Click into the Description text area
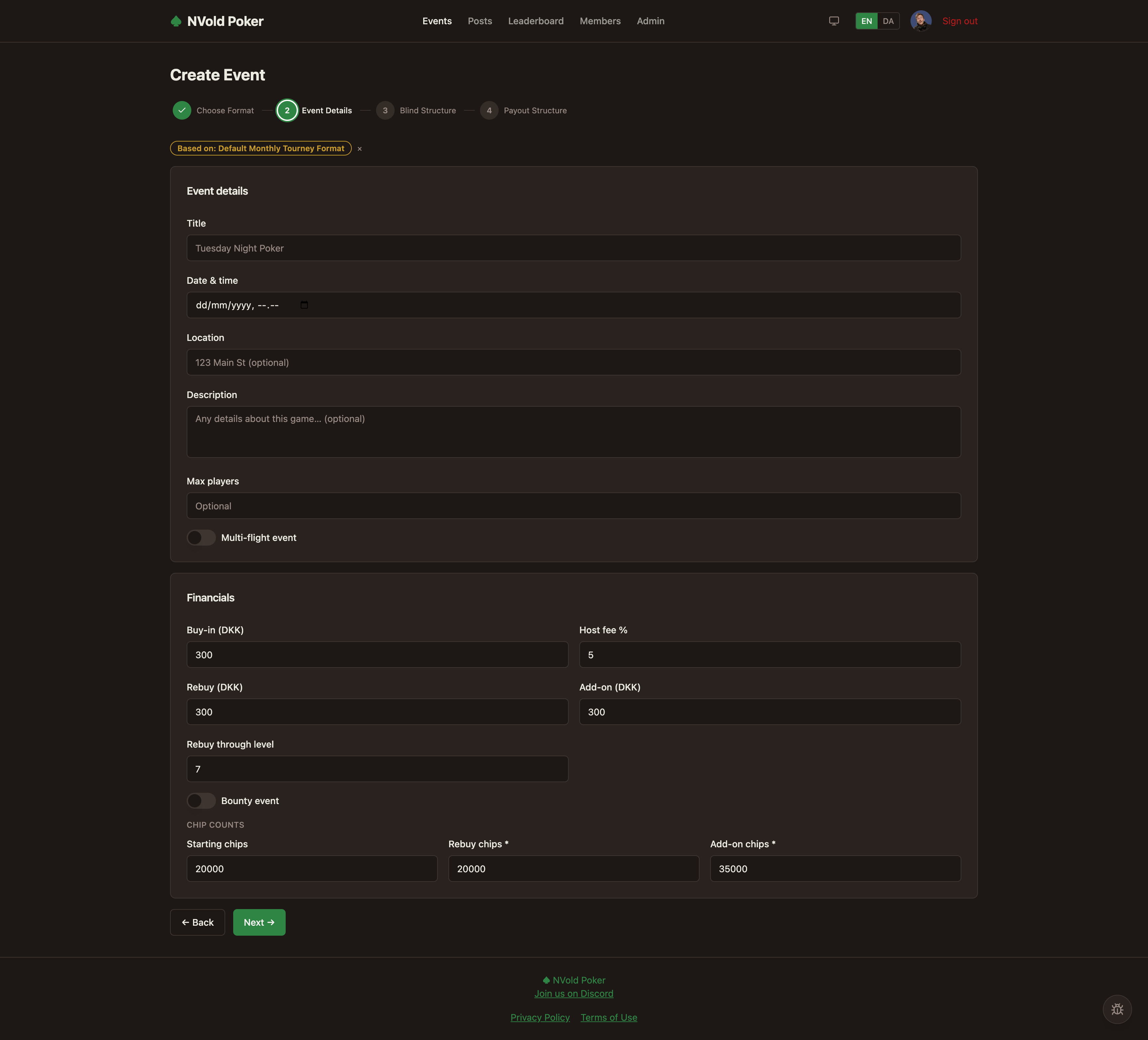Viewport: 1148px width, 1040px height. 573,432
